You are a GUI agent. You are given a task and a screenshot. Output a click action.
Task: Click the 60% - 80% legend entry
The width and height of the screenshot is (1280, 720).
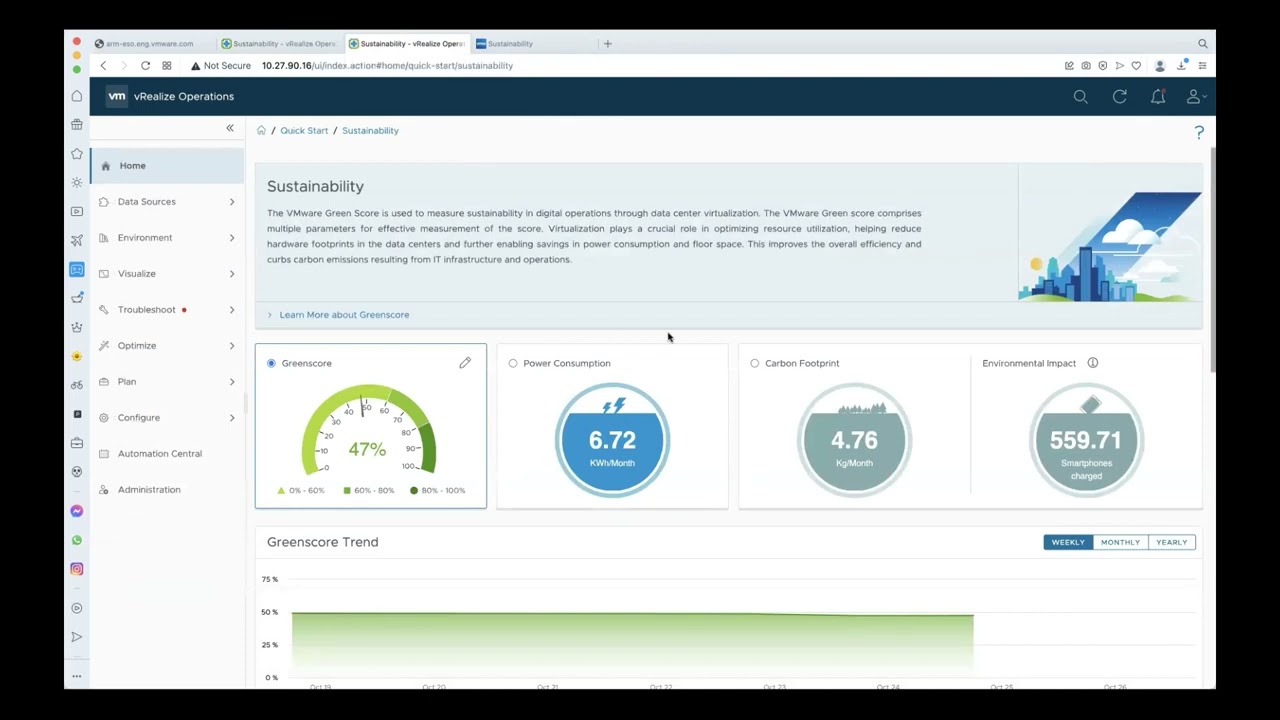click(369, 491)
